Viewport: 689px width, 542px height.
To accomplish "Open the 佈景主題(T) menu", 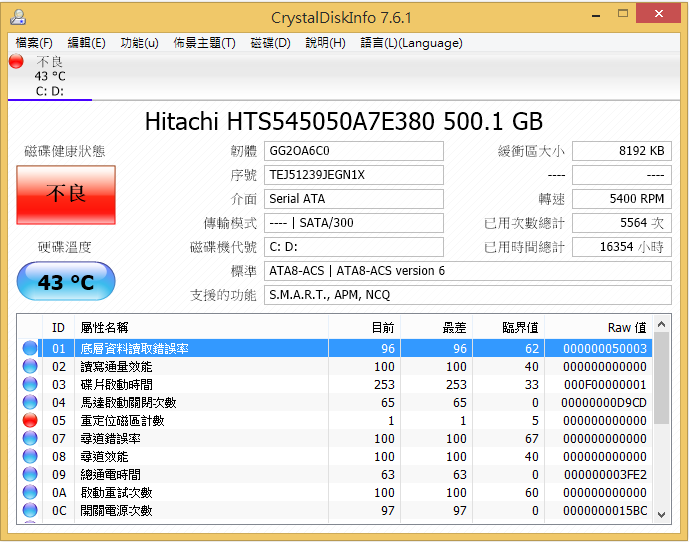I will click(204, 43).
